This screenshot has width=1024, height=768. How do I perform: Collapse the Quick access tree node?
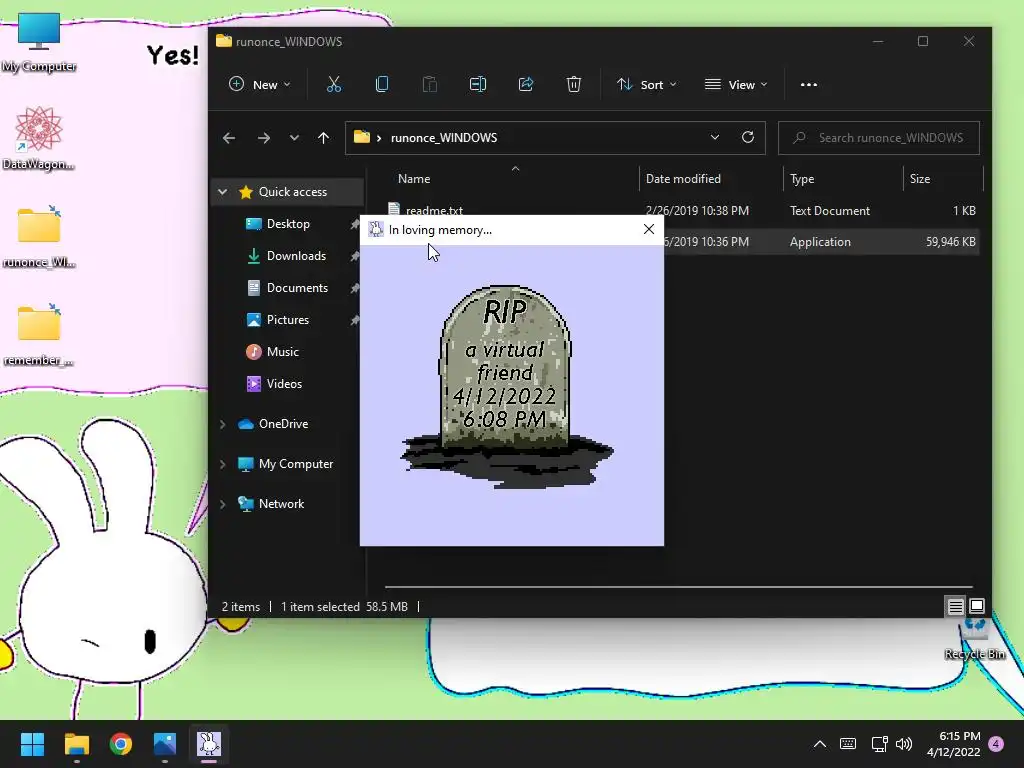coord(223,192)
